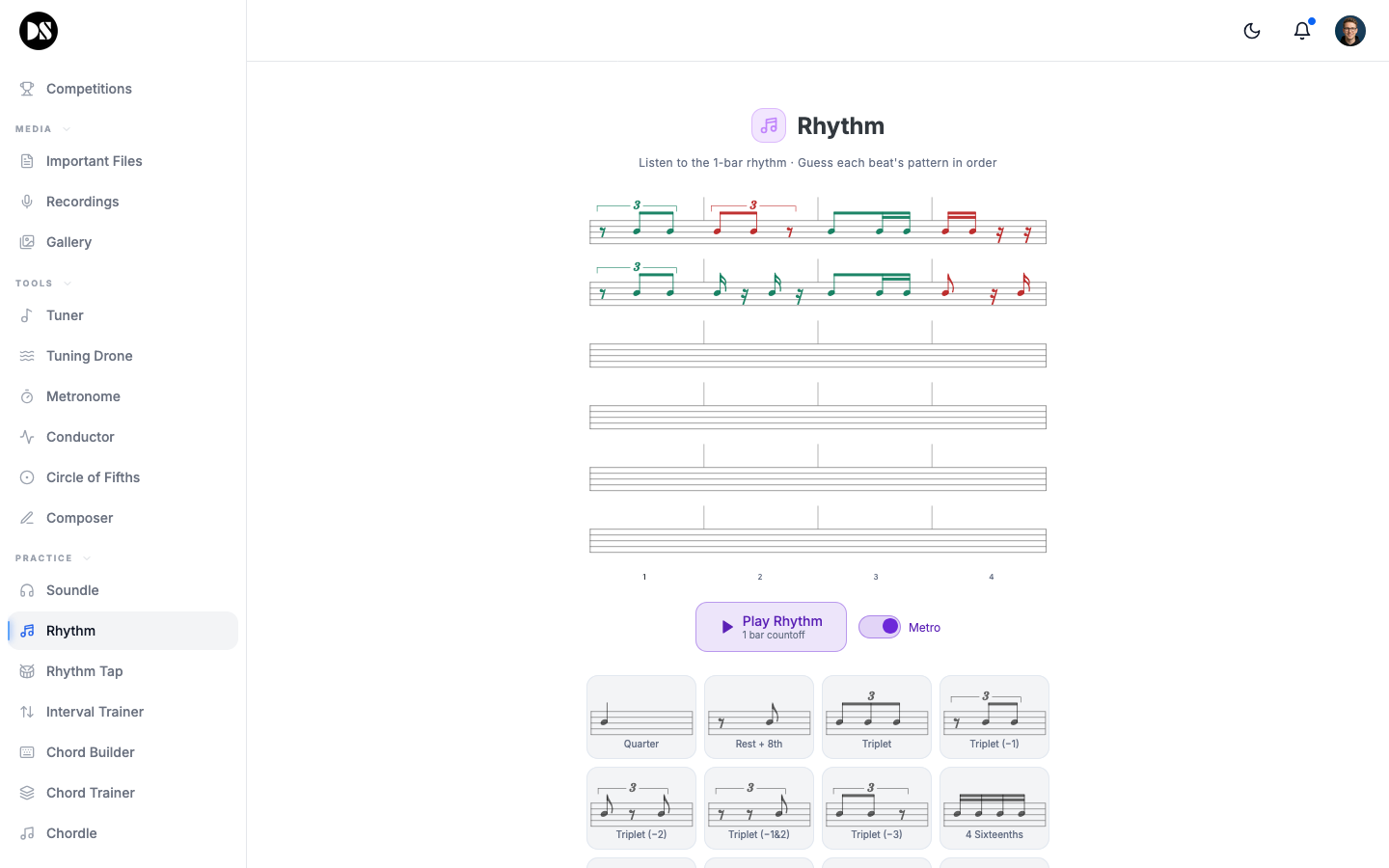This screenshot has height=868, width=1389.
Task: Select the Composer tool
Action: 79,518
